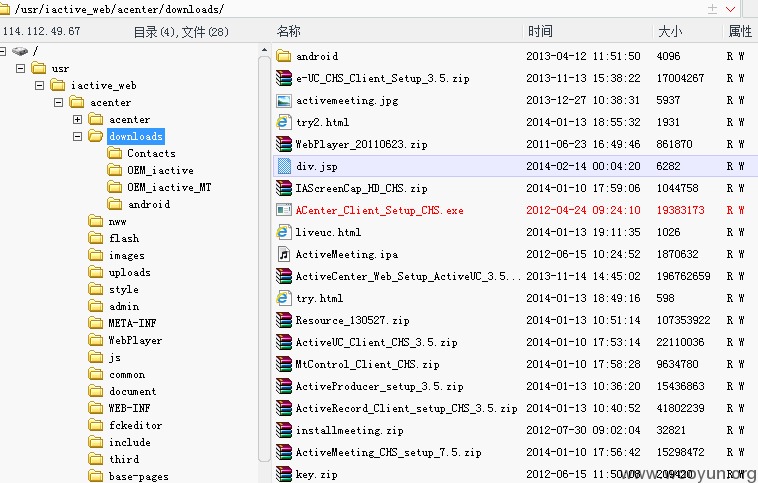Click the folder tree vertical scrollbar thumb

(264, 259)
